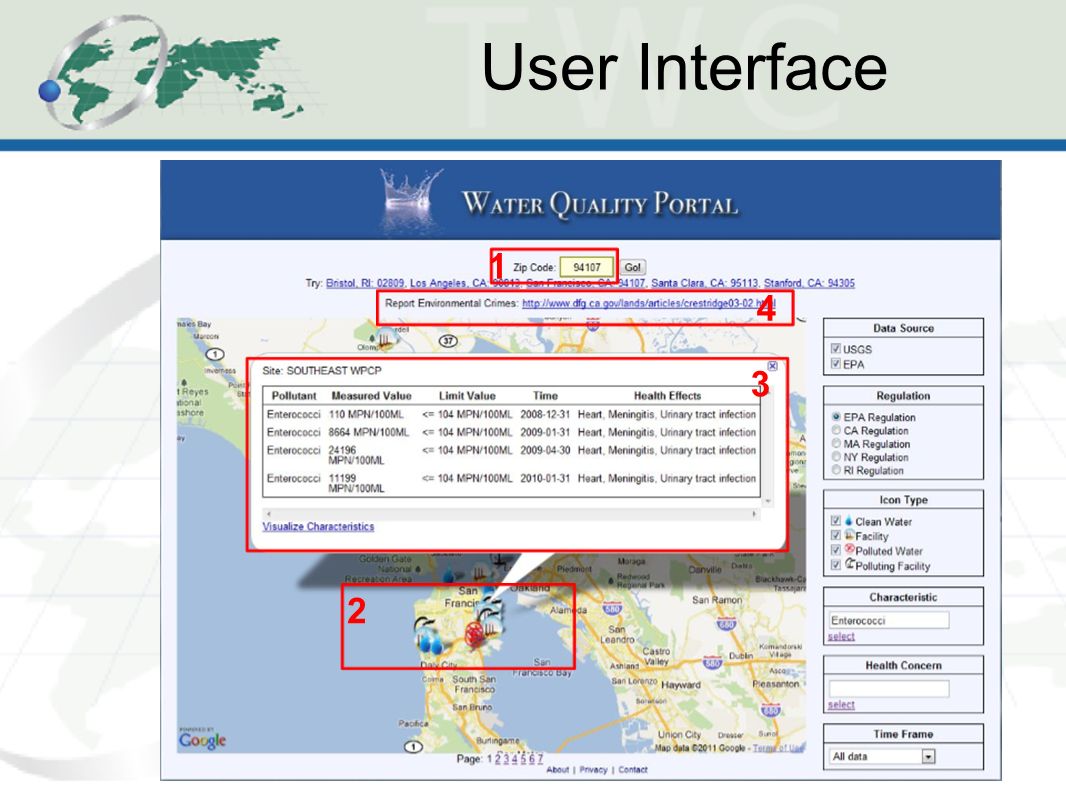Go to results page 7
Viewport: 1066px width, 800px height.
[x=540, y=759]
